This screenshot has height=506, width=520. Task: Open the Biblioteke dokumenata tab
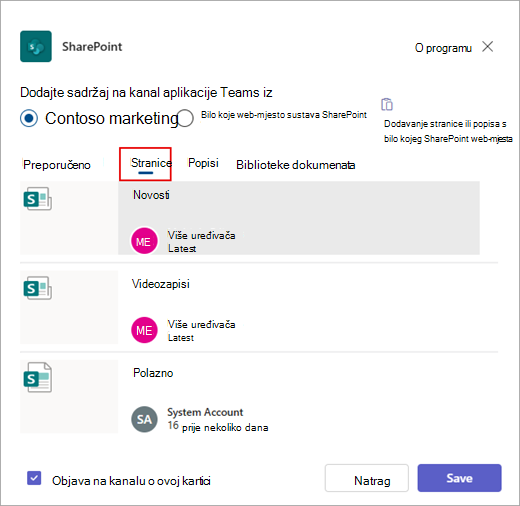click(295, 165)
